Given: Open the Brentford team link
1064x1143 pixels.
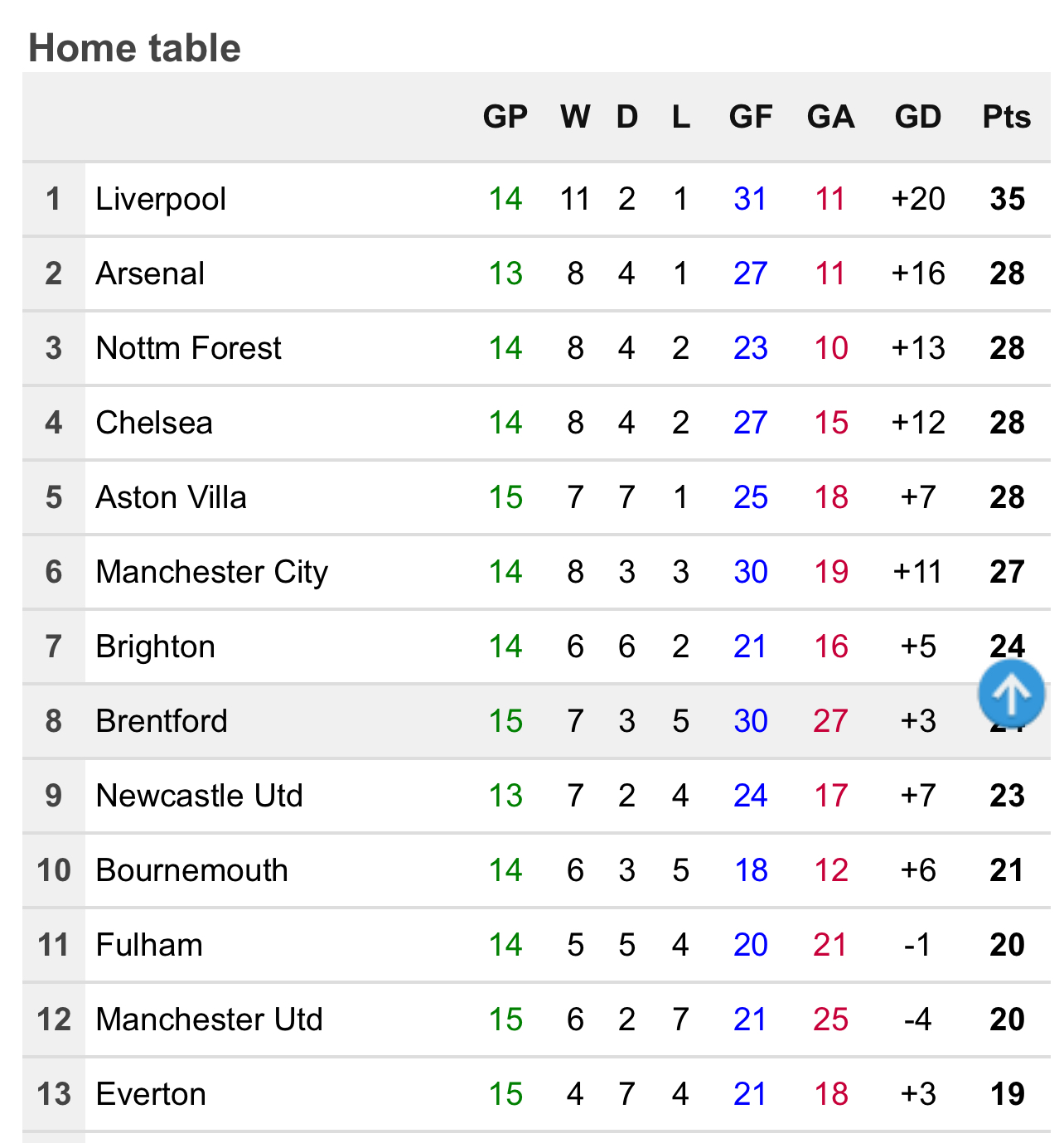Looking at the screenshot, I should click(x=162, y=721).
